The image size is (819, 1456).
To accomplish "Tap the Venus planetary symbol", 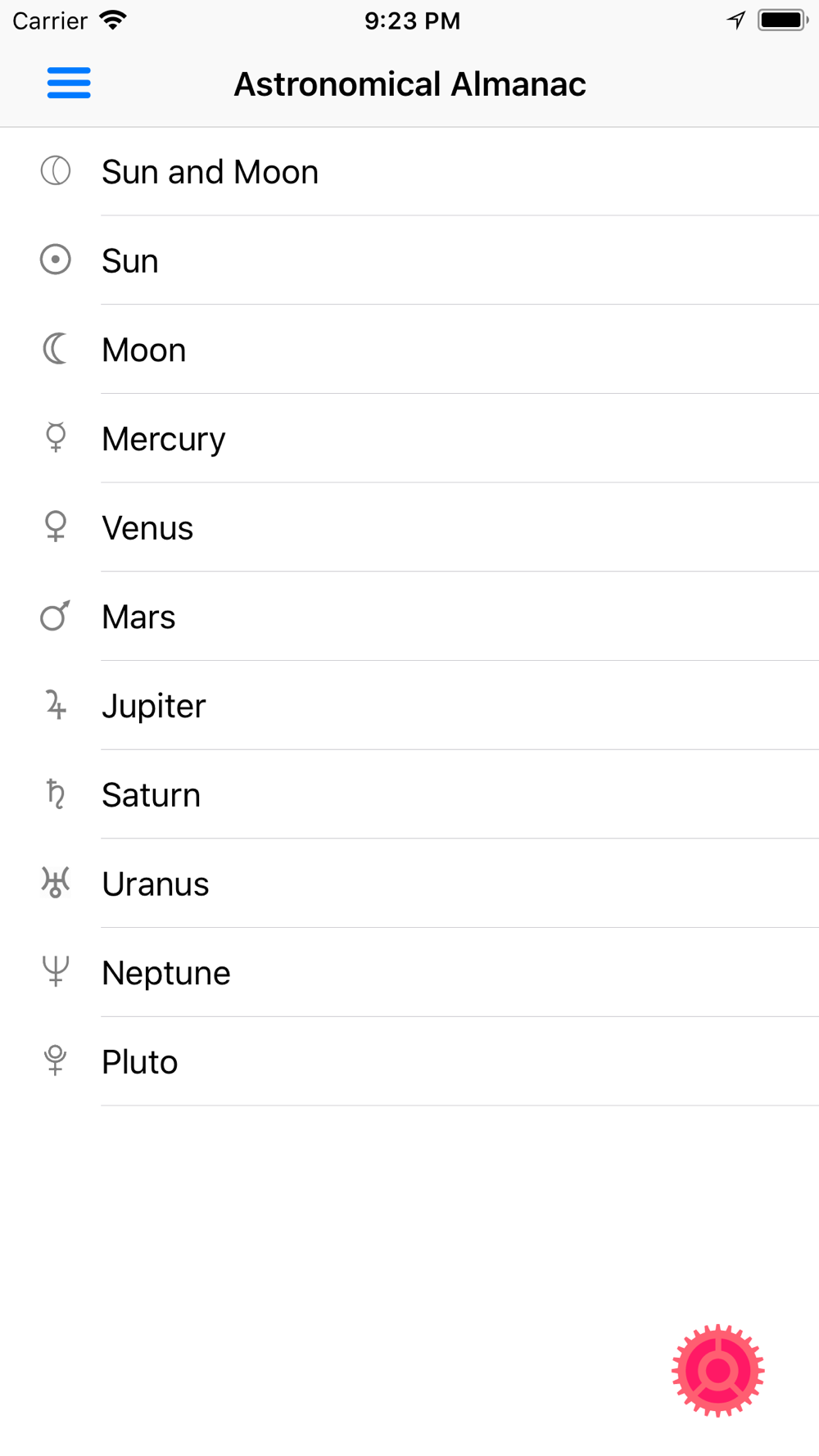I will tap(56, 527).
